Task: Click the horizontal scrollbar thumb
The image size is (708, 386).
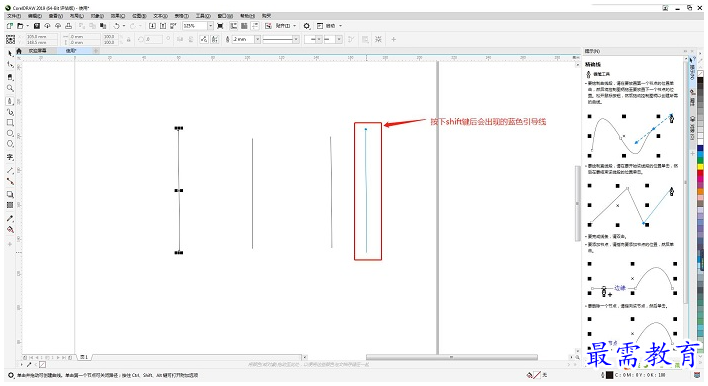Action: [452, 357]
